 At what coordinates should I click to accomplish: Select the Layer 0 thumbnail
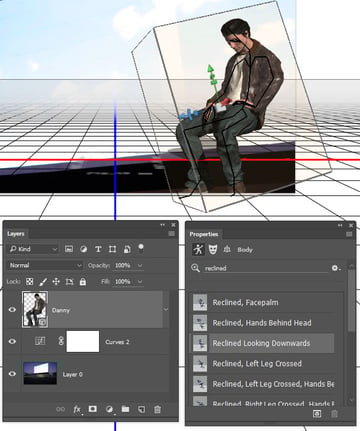click(x=40, y=373)
